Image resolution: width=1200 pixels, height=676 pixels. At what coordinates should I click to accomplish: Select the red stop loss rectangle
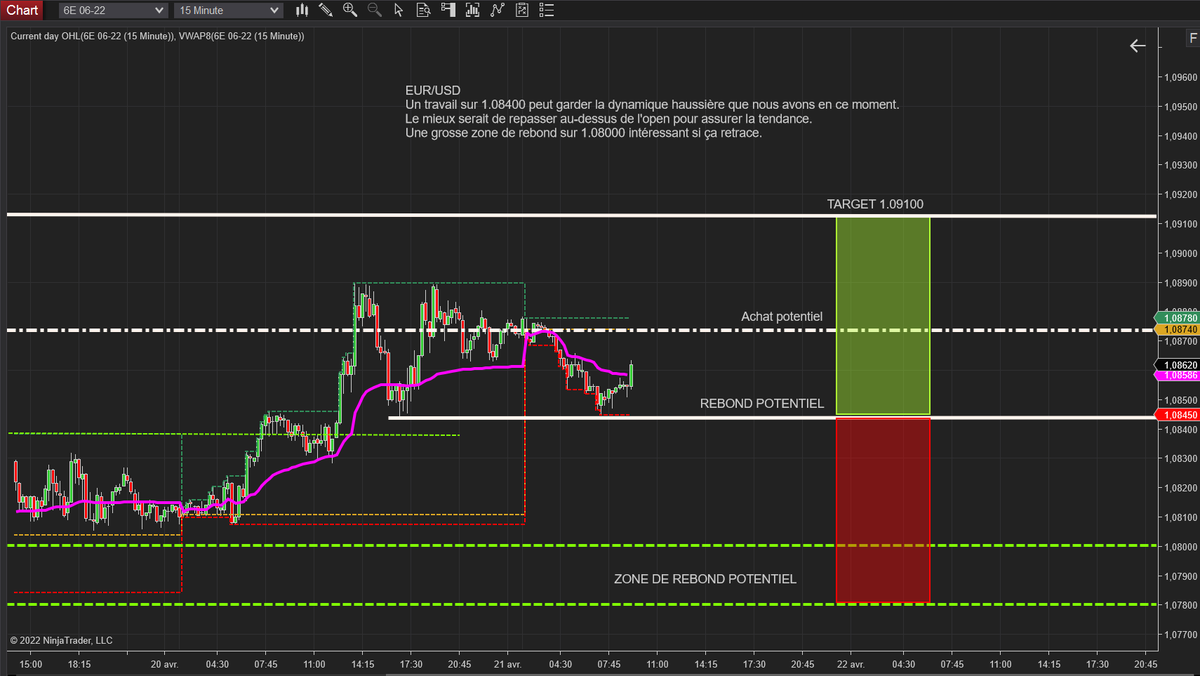click(x=883, y=510)
